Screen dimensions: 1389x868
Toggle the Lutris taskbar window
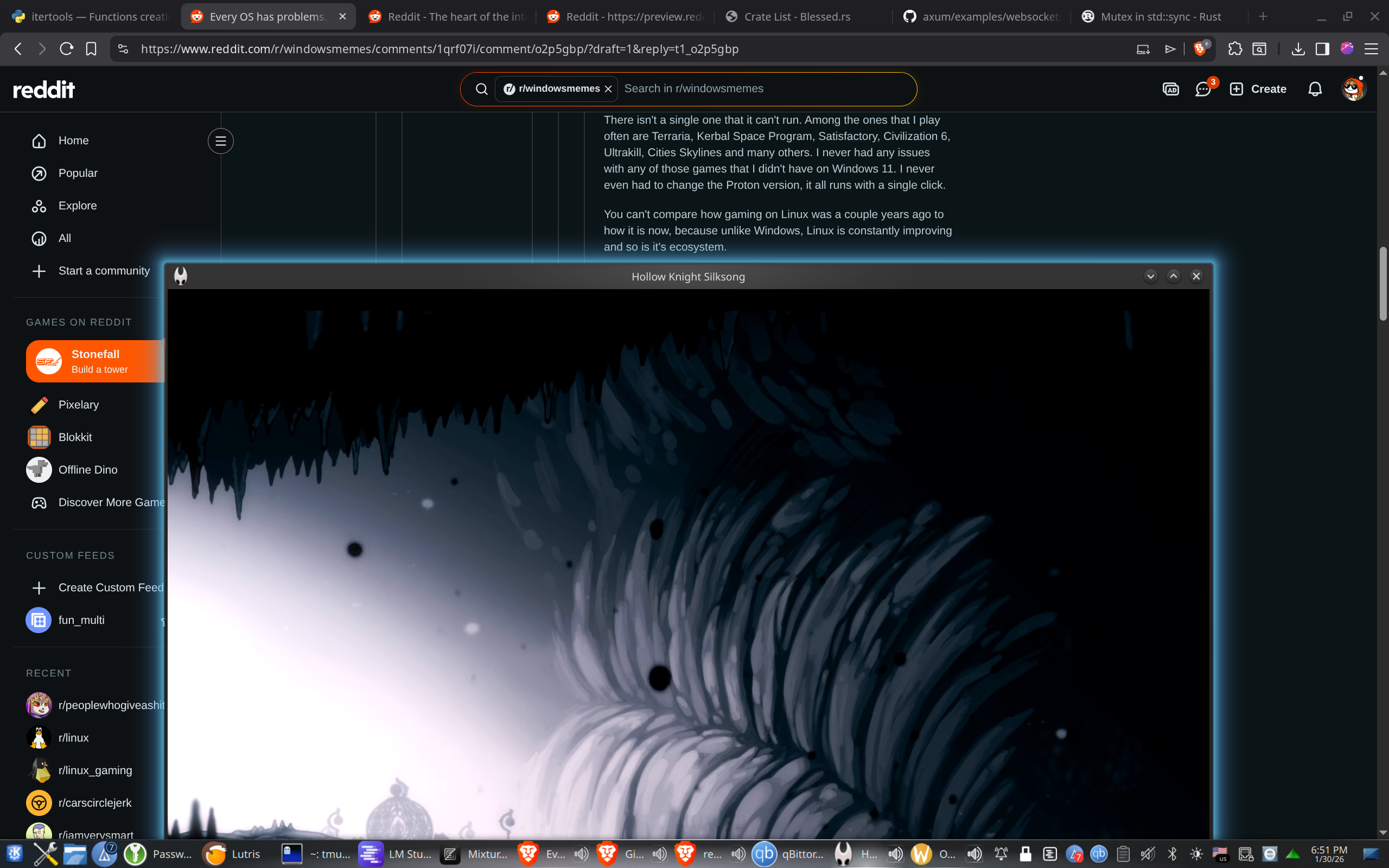pyautogui.click(x=232, y=854)
